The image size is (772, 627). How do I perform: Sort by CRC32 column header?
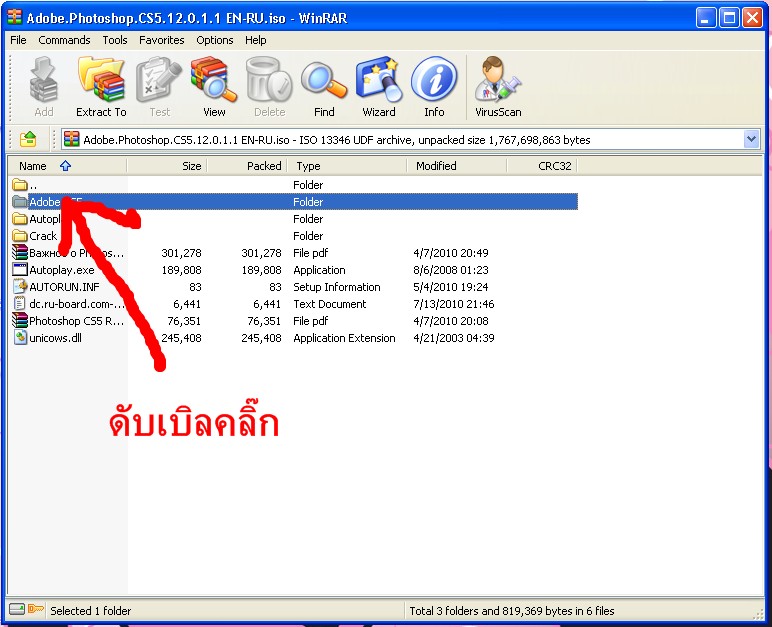point(542,166)
